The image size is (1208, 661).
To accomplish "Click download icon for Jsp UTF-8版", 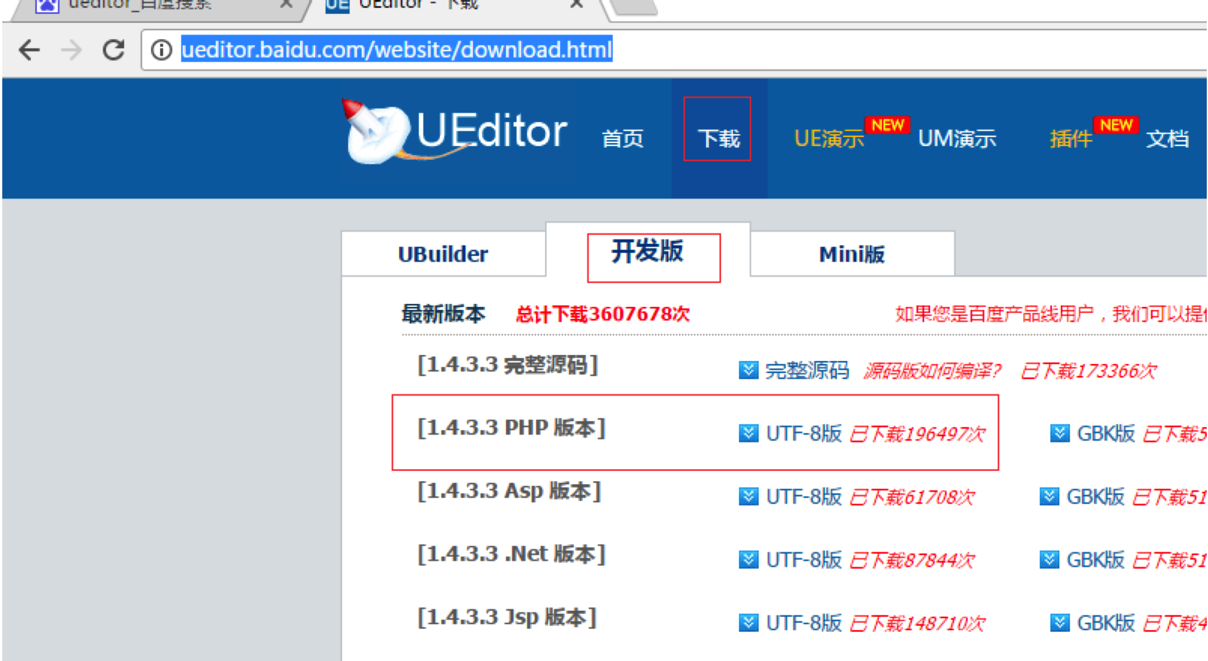I will click(748, 623).
